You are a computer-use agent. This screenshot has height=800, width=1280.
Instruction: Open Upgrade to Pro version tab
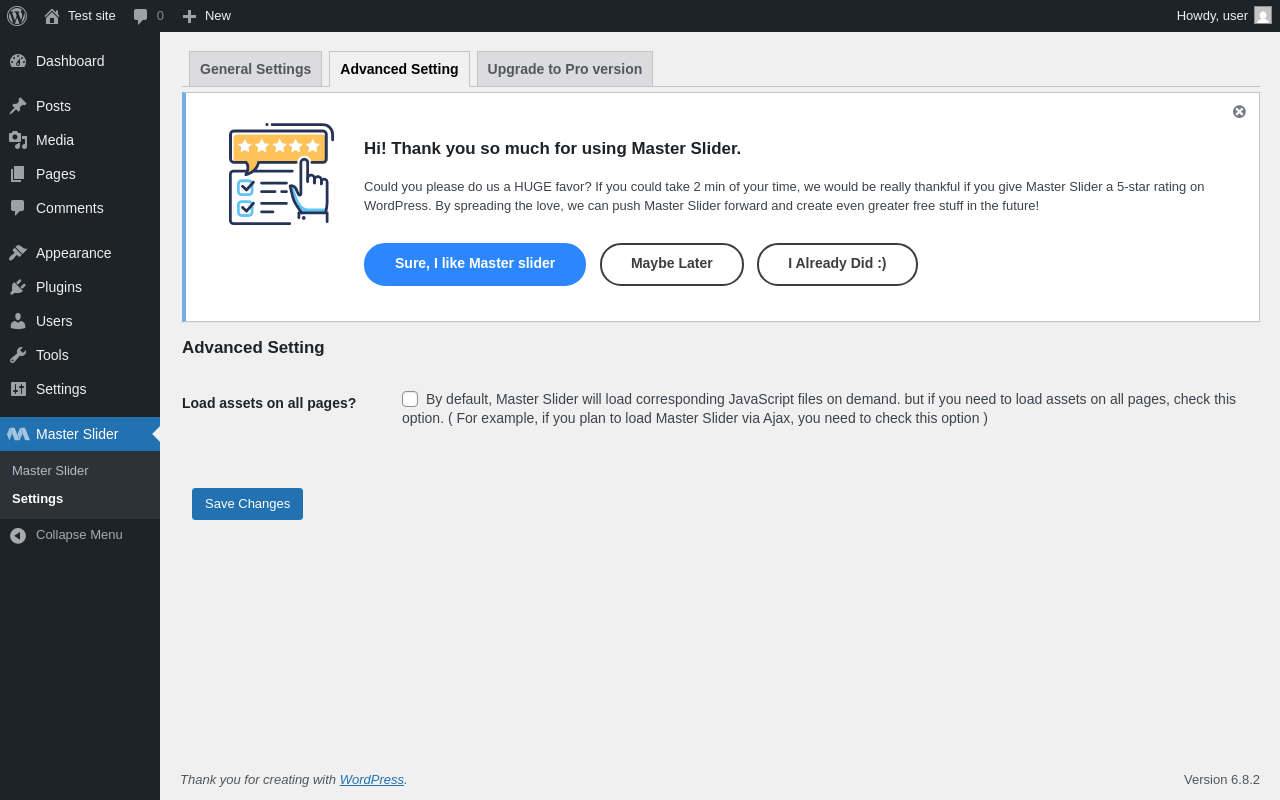coord(565,69)
